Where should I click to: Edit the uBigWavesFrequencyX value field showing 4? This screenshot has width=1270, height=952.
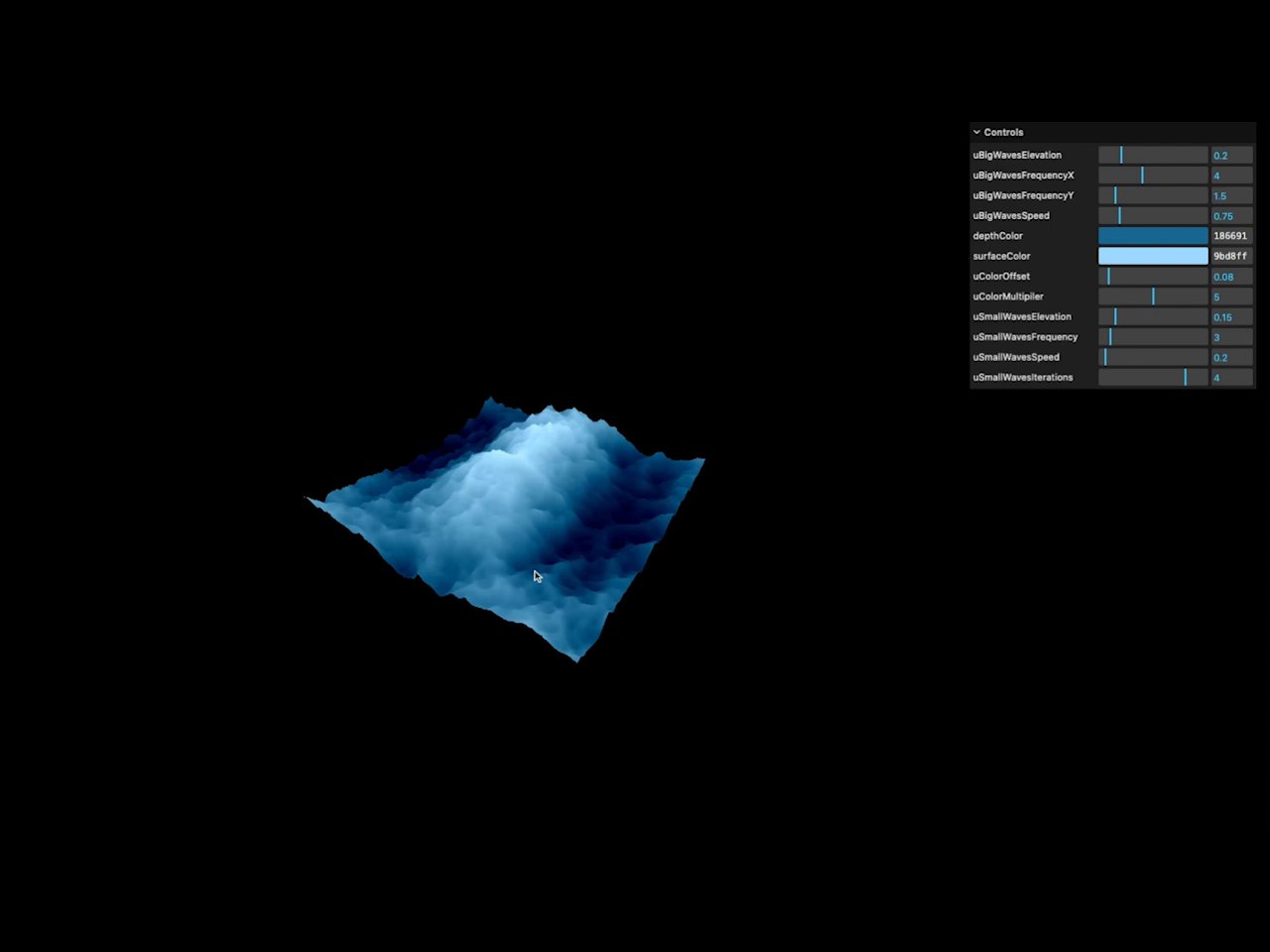(x=1230, y=175)
